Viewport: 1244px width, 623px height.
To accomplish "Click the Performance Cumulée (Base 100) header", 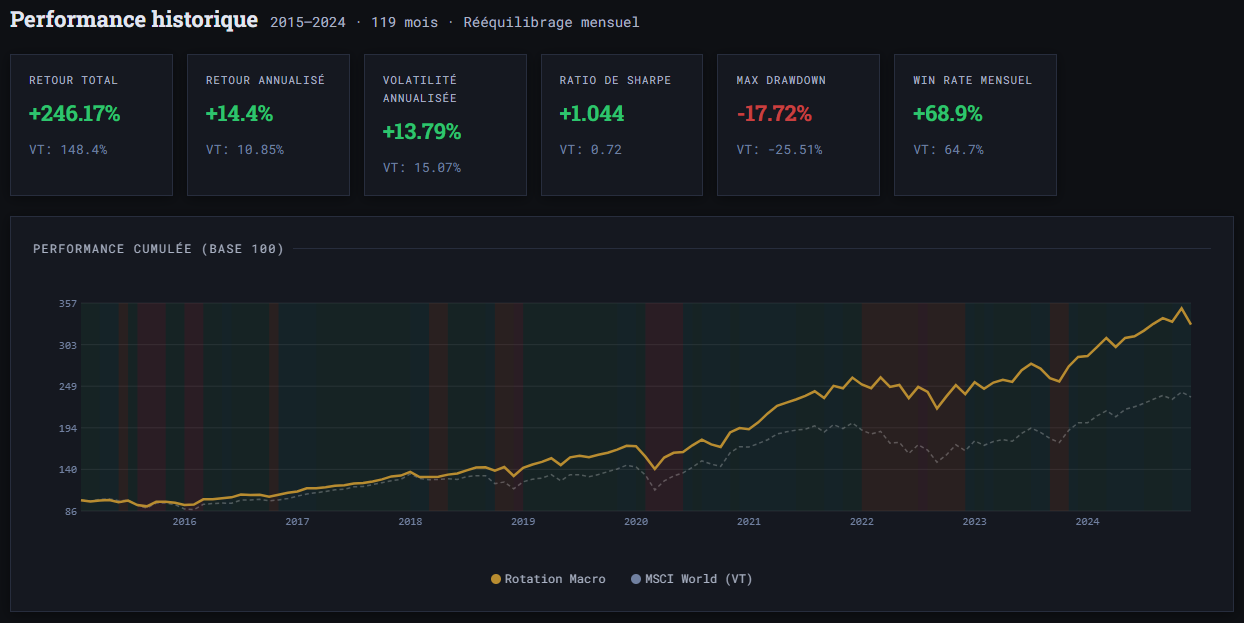I will (x=156, y=248).
